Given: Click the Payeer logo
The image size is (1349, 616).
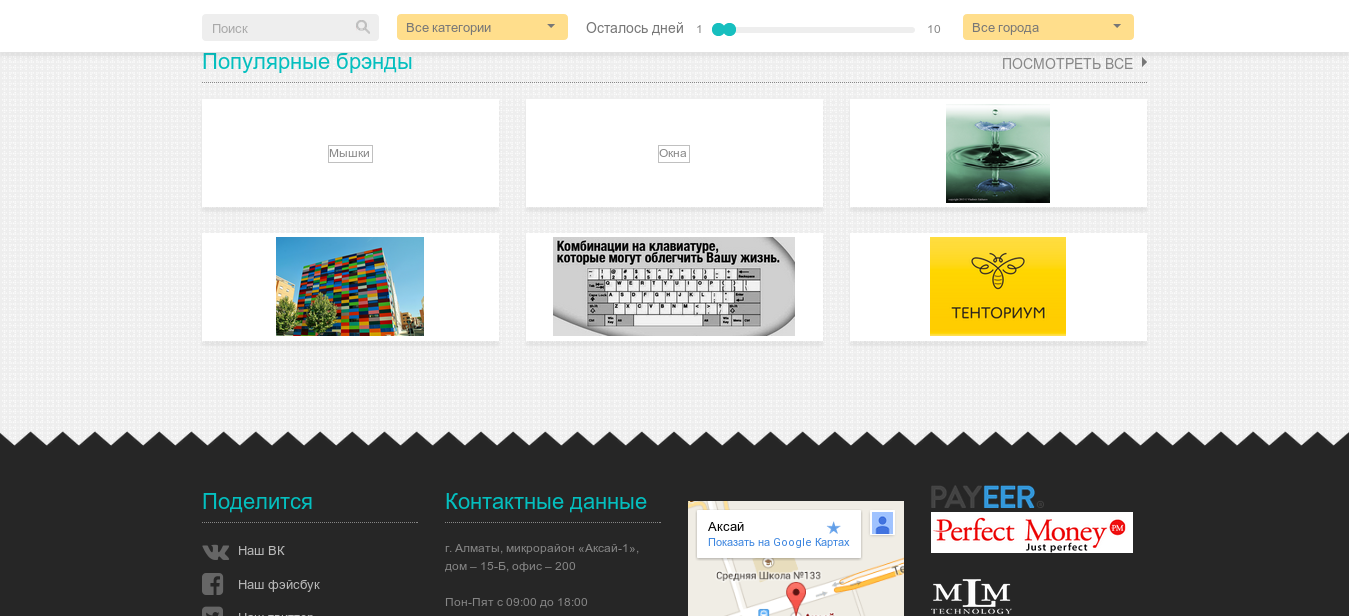Looking at the screenshot, I should click(x=987, y=497).
